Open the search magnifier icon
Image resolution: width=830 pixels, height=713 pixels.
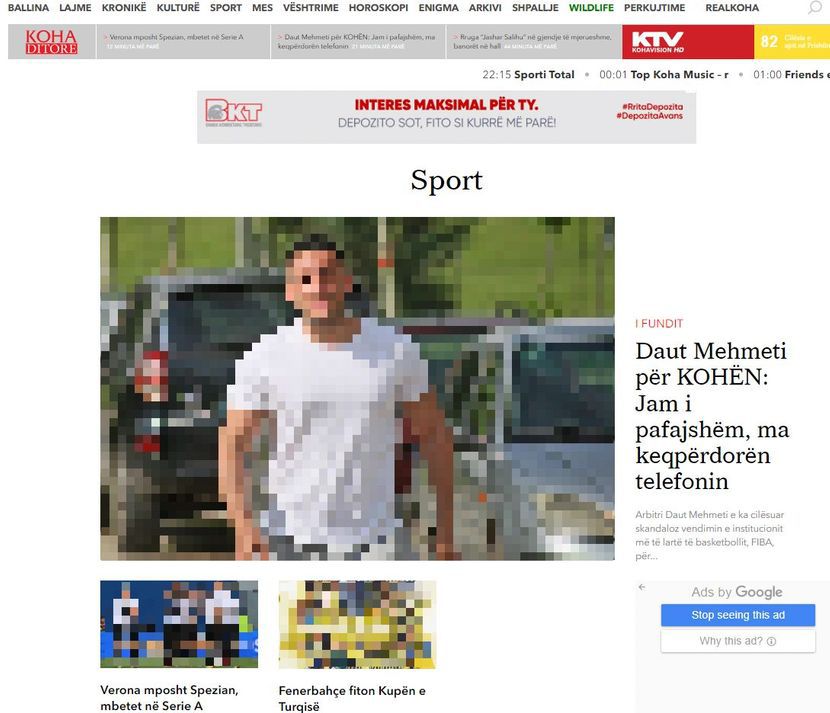click(x=815, y=8)
